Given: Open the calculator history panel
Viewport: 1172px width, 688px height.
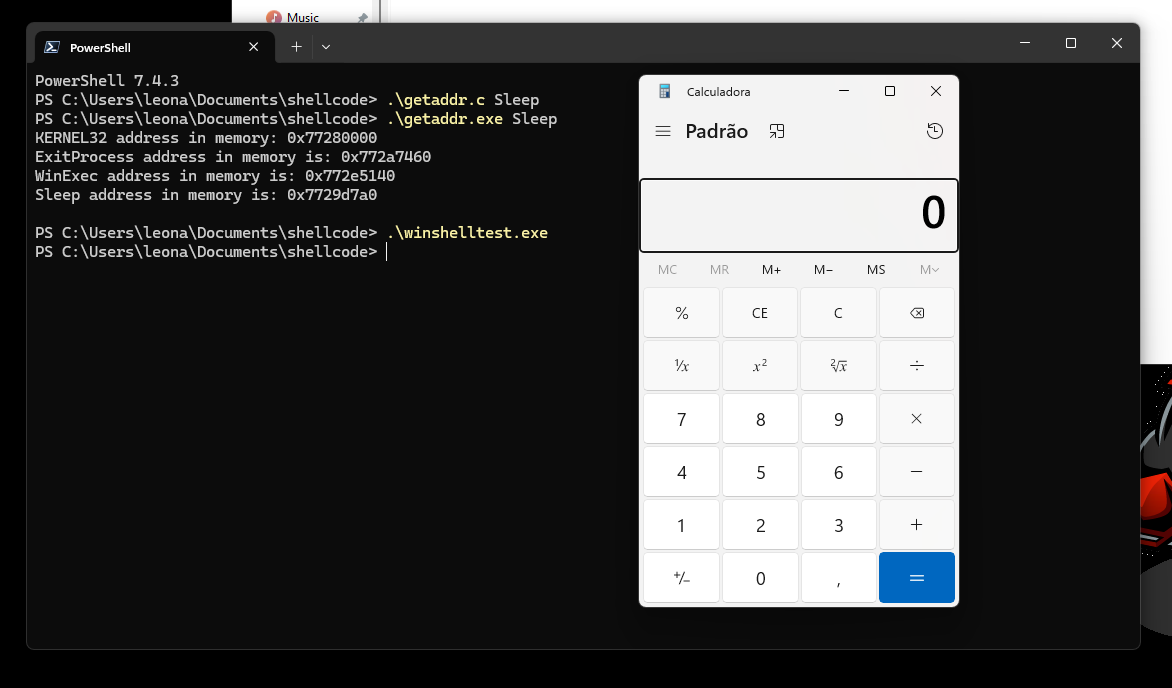Looking at the screenshot, I should tap(934, 131).
